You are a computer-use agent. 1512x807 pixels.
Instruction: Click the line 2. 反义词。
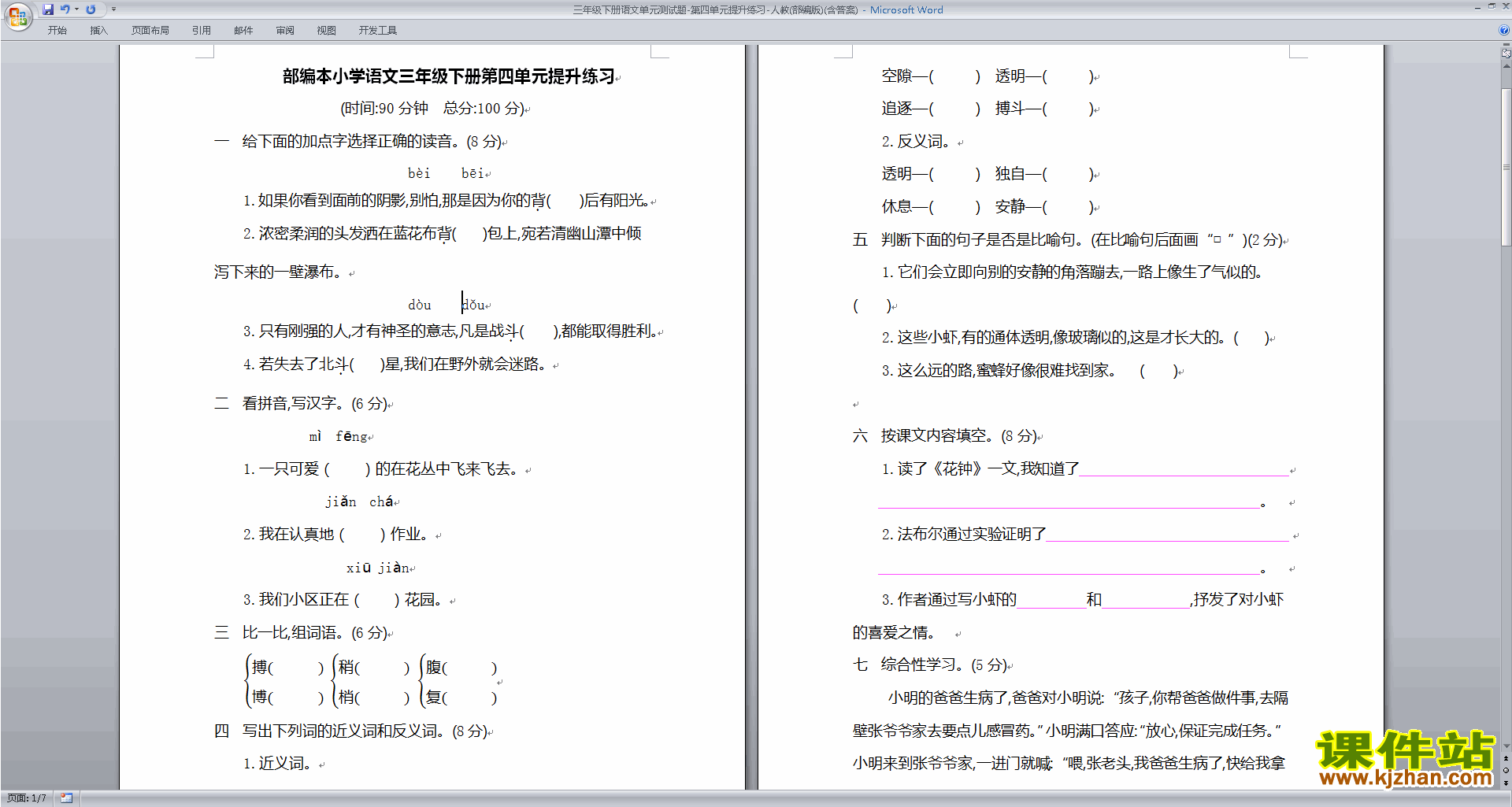tap(916, 142)
